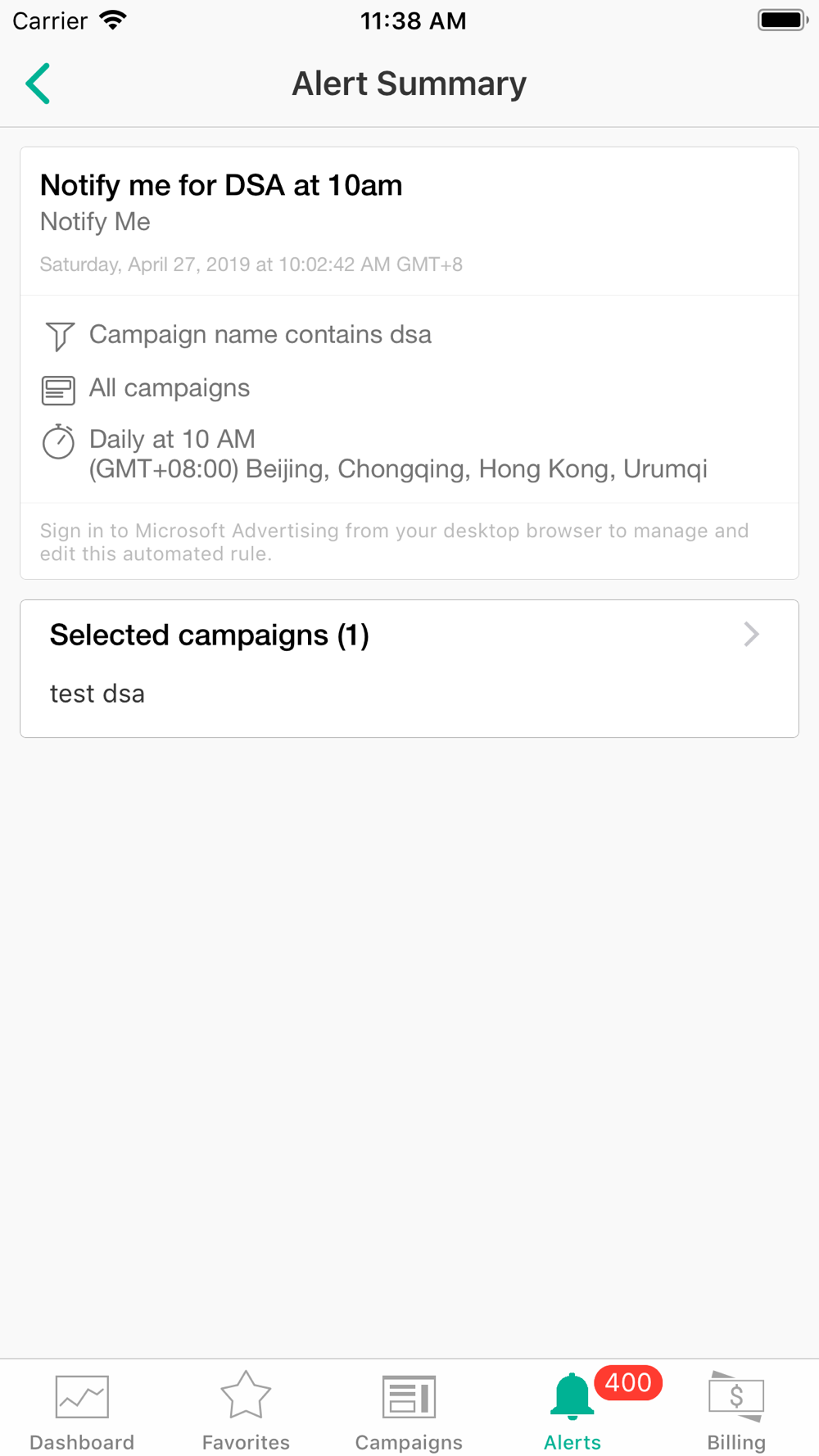Viewport: 819px width, 1456px height.
Task: Tap the Alerts bell icon
Action: (x=572, y=1396)
